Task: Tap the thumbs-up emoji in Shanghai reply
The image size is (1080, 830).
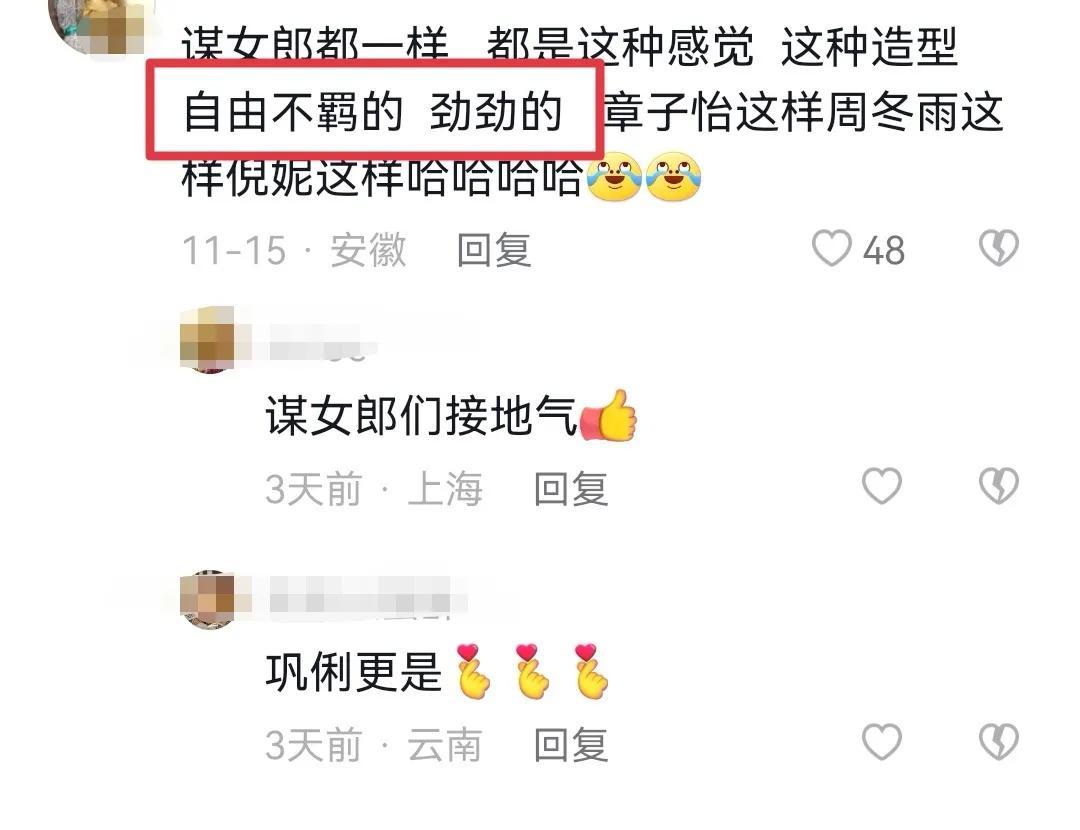Action: (609, 415)
